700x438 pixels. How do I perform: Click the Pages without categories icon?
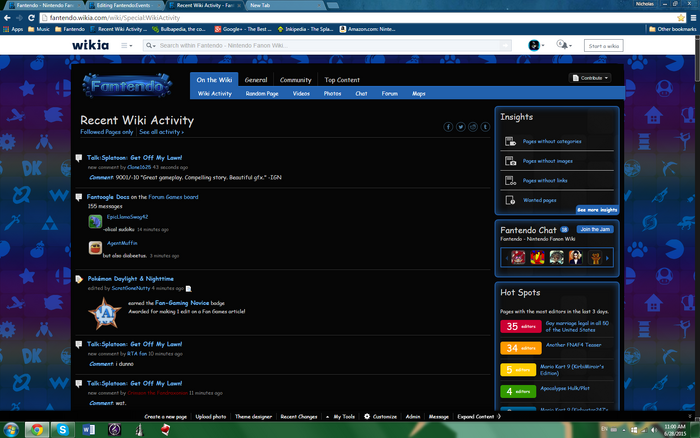[510, 141]
